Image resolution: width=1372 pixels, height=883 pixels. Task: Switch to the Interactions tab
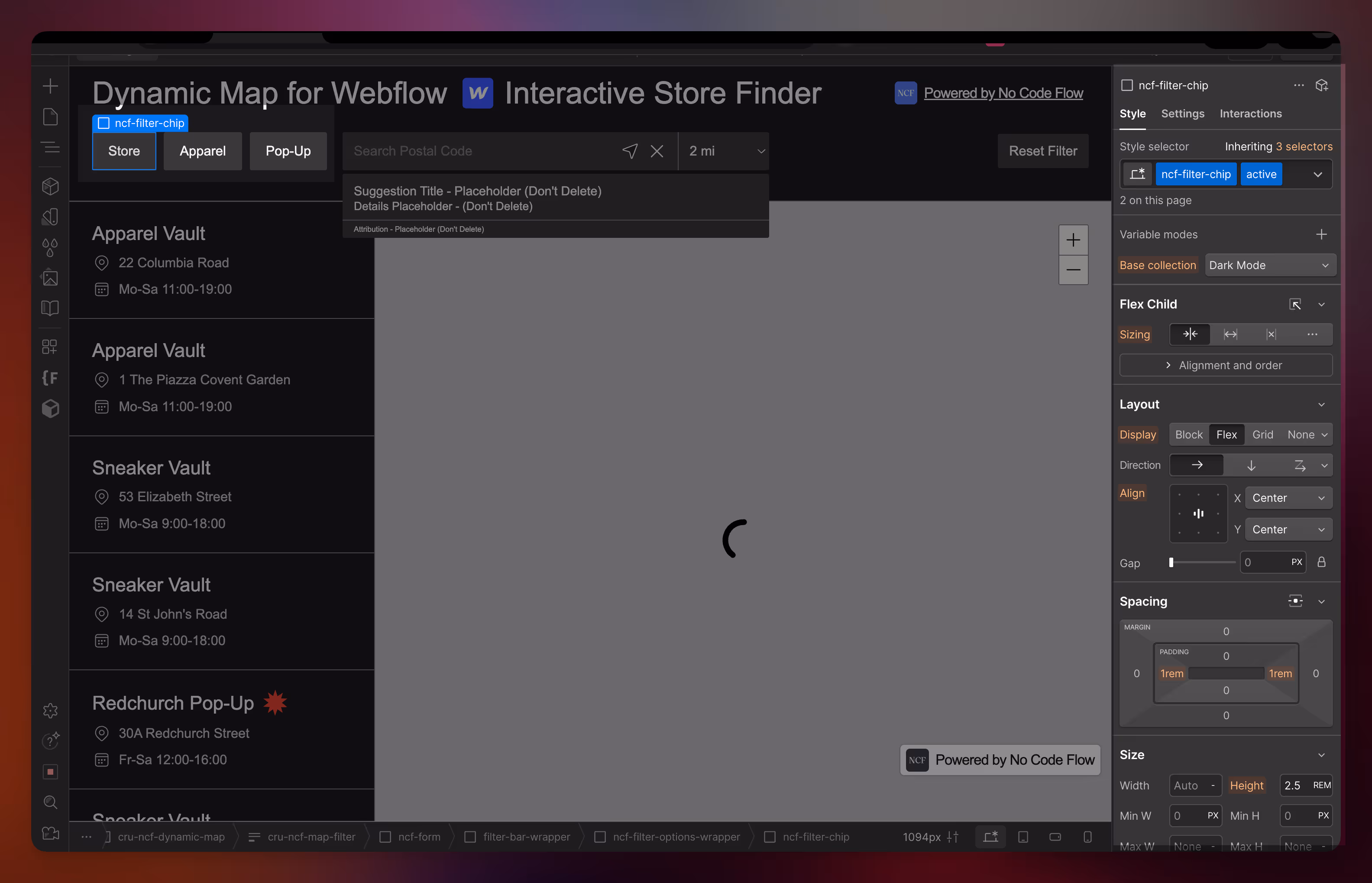click(1250, 114)
